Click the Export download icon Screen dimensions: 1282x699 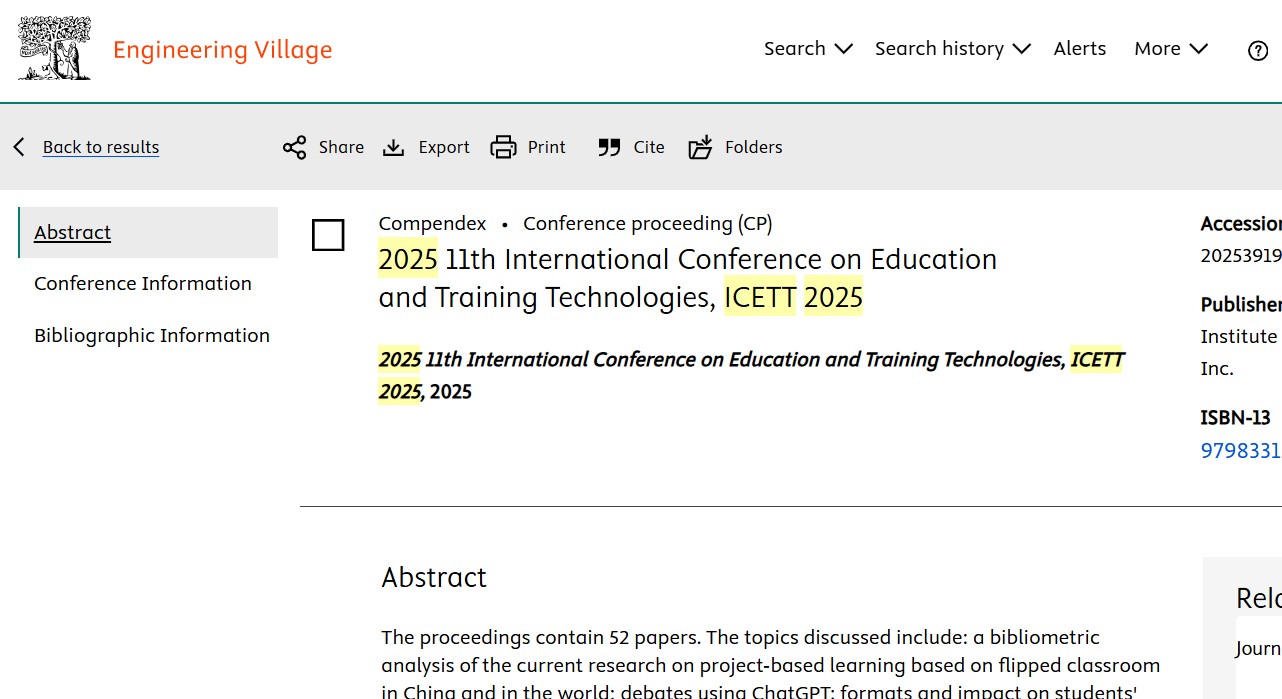point(394,148)
